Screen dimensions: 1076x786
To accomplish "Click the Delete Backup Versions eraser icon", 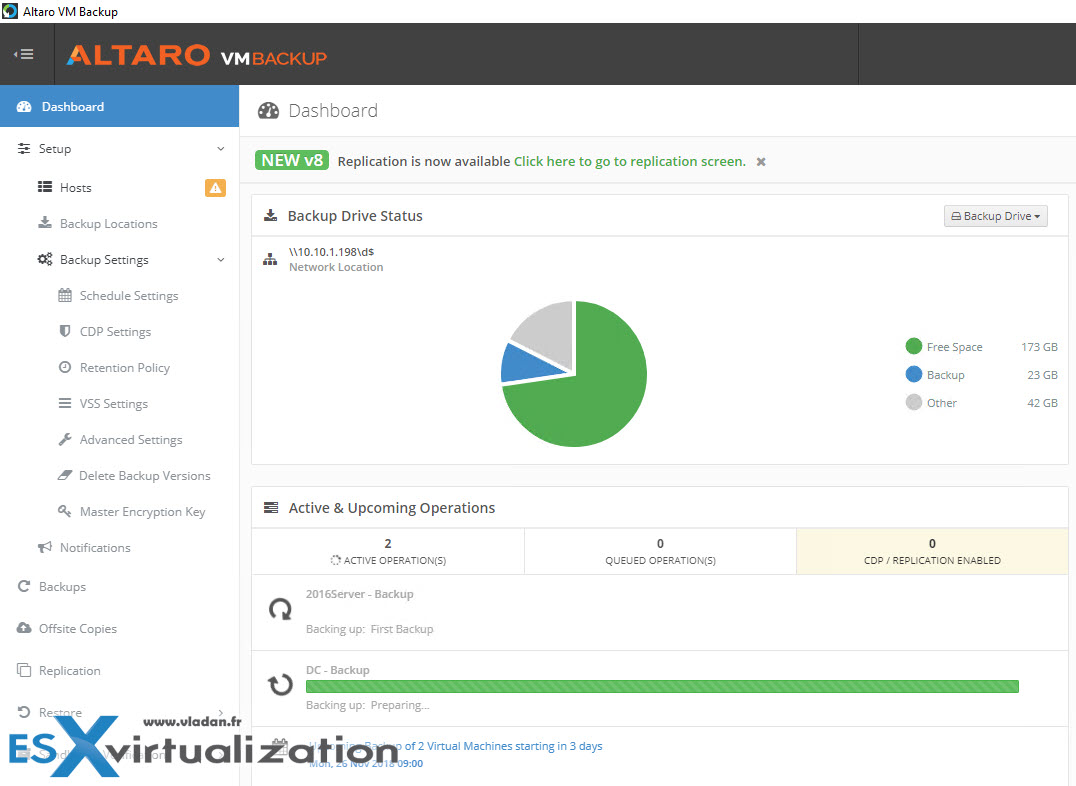I will click(65, 474).
